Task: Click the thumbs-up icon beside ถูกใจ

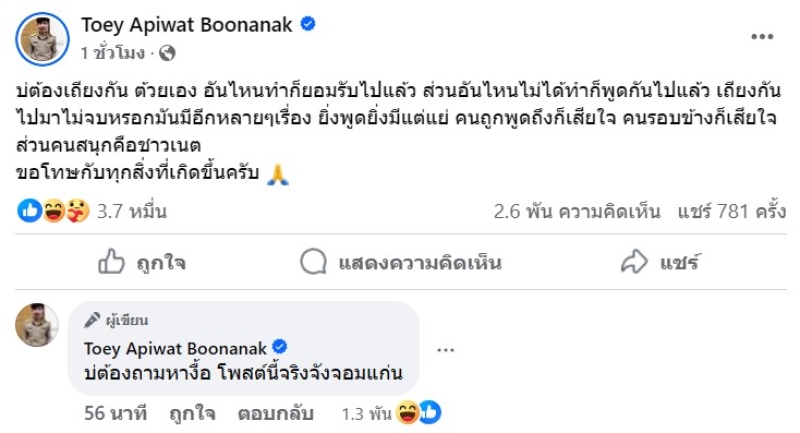Action: click(x=110, y=263)
